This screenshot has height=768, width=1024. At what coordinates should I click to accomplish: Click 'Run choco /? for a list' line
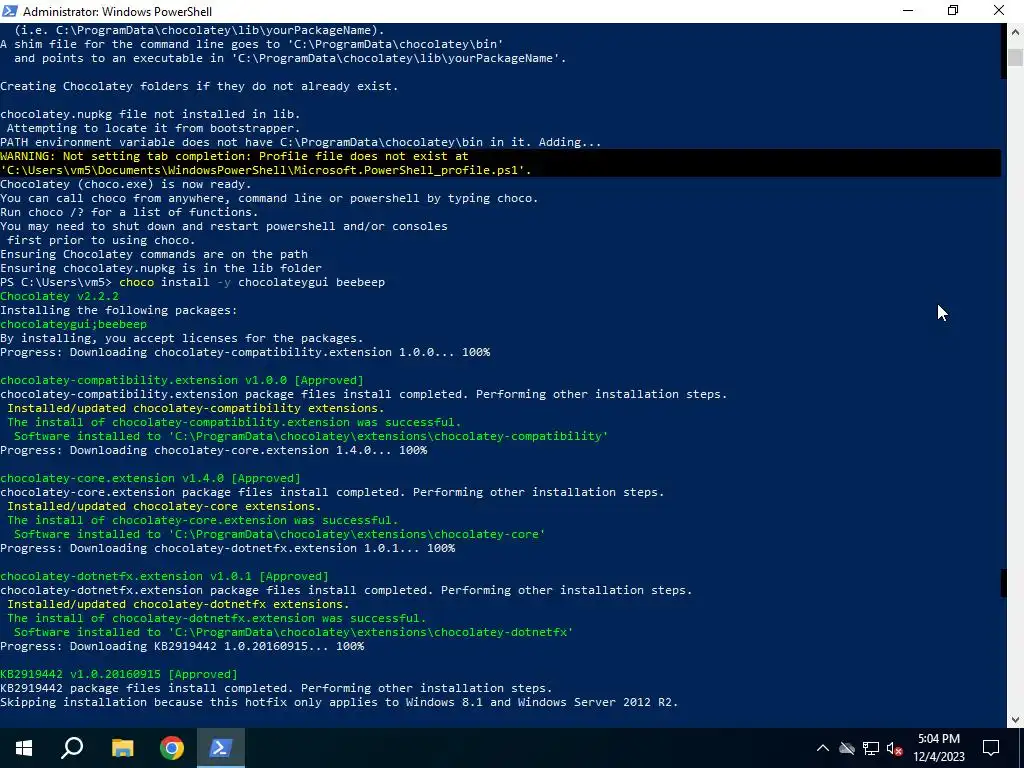click(x=129, y=212)
